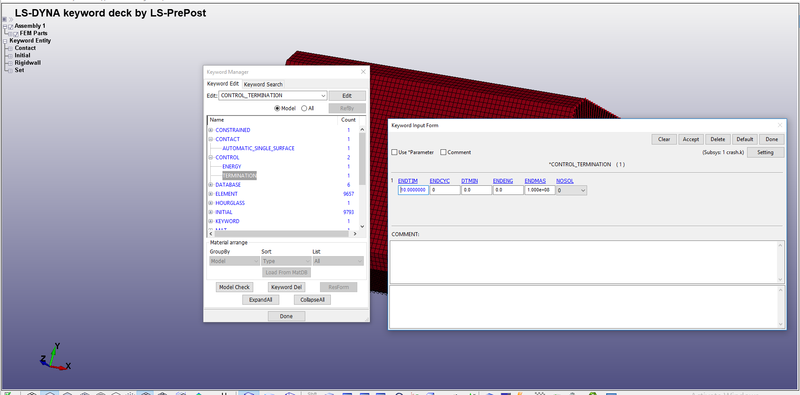This screenshot has height=395, width=800.
Task: Collapse the Keyword Entity tree node
Action: click(x=5, y=41)
